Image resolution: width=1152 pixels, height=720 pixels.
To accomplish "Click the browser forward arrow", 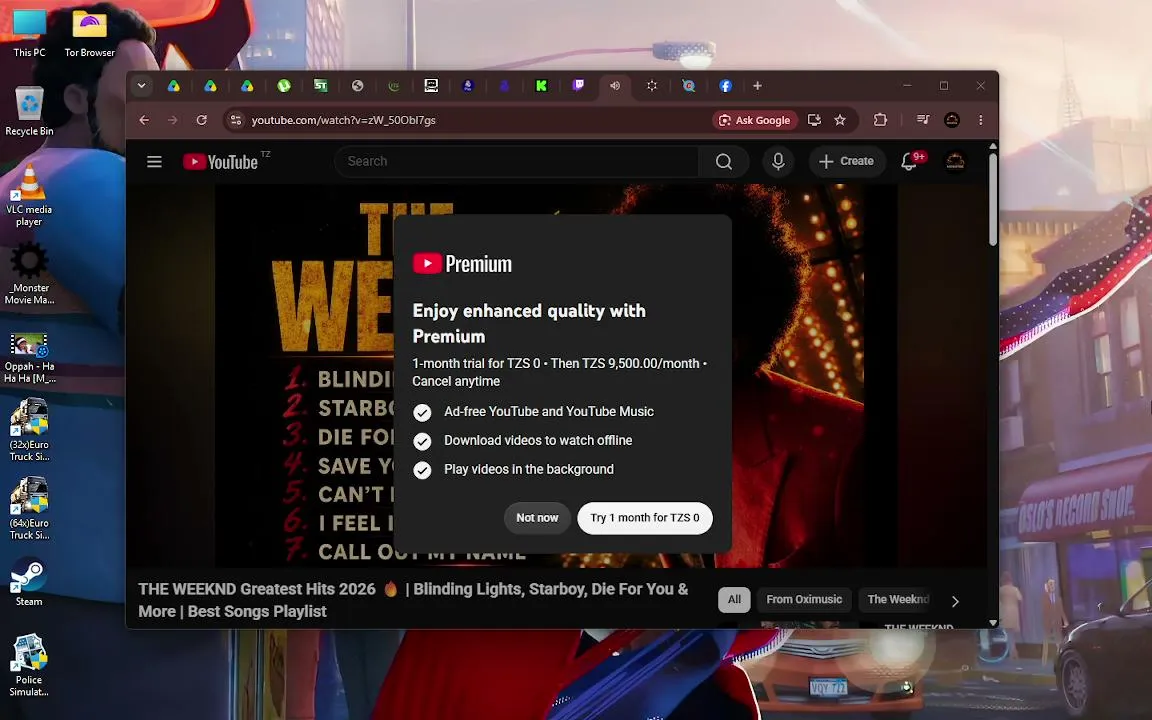I will point(173,120).
